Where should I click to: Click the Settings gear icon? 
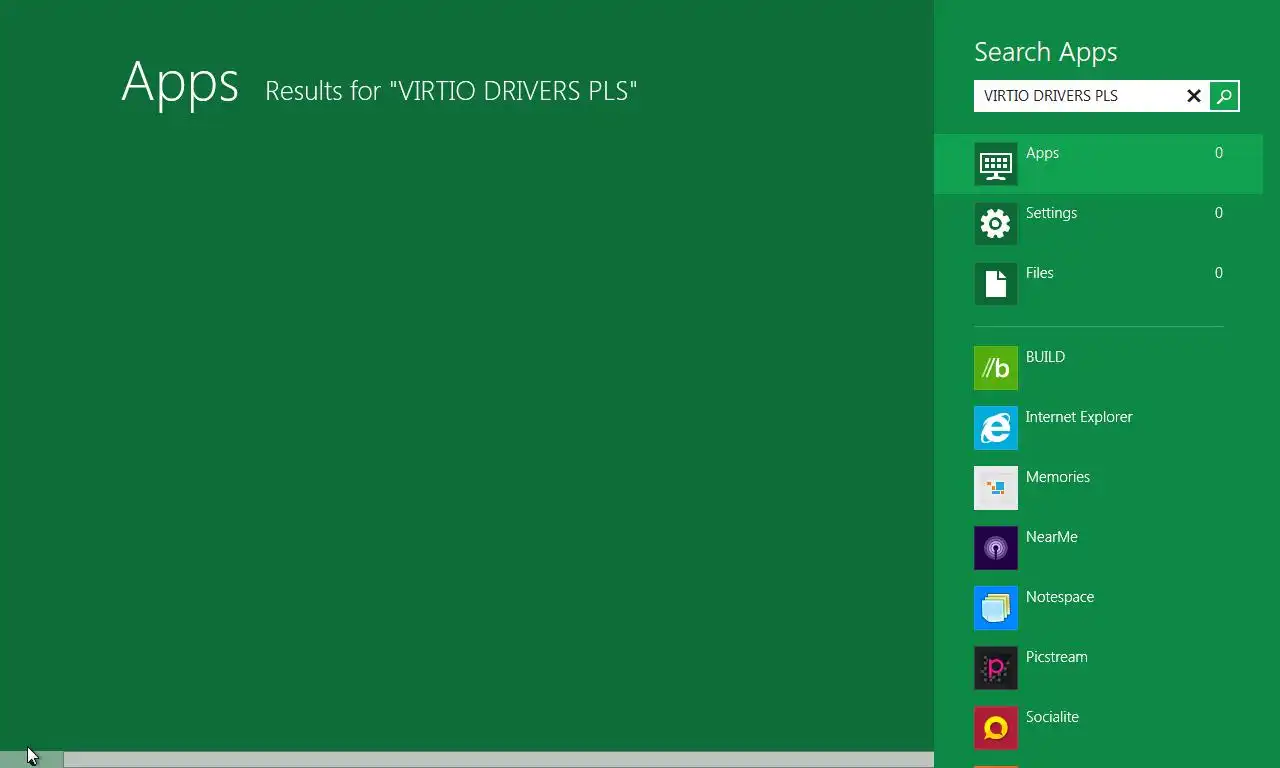pyautogui.click(x=996, y=224)
